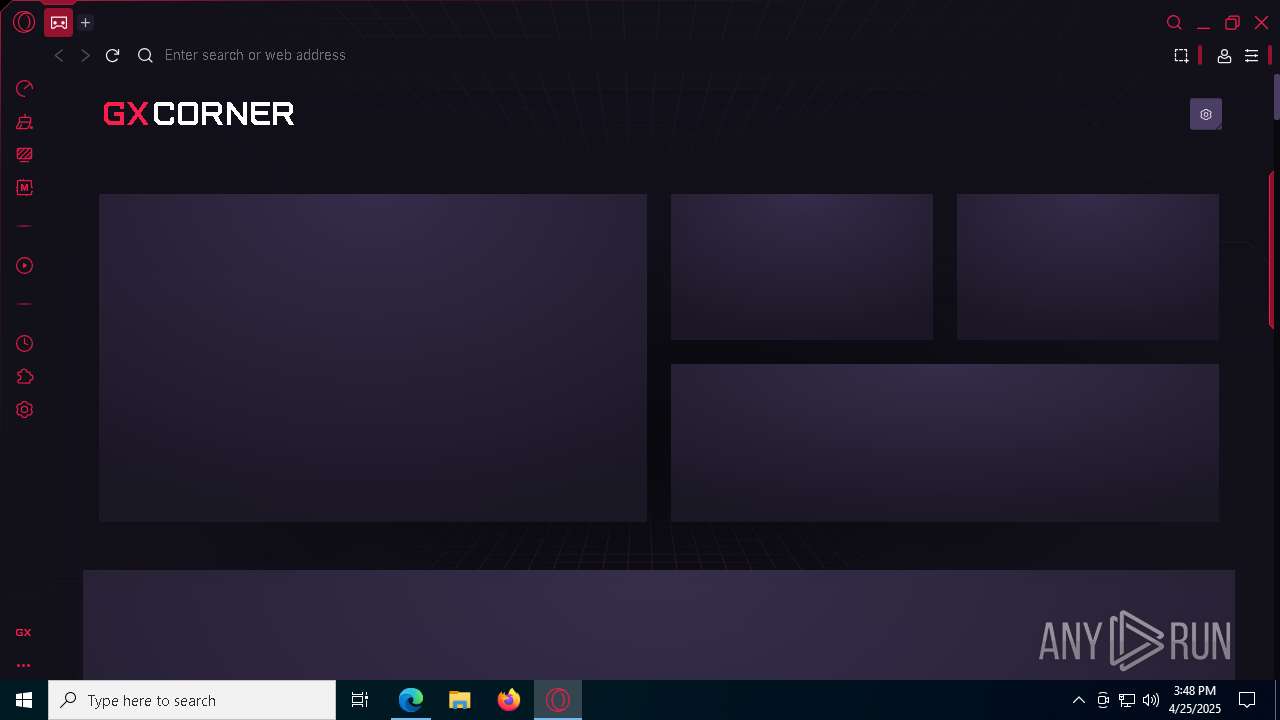Open Windows notification center
Screen dimensions: 1280x720
tap(1247, 700)
